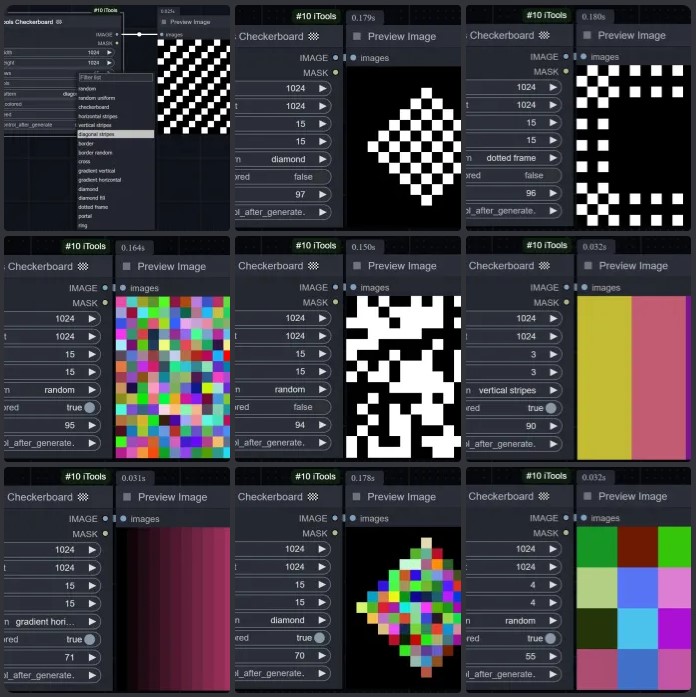Image resolution: width=696 pixels, height=697 pixels.
Task: Click link midpoint dot between IMAGE and images
Action: pos(139,34)
